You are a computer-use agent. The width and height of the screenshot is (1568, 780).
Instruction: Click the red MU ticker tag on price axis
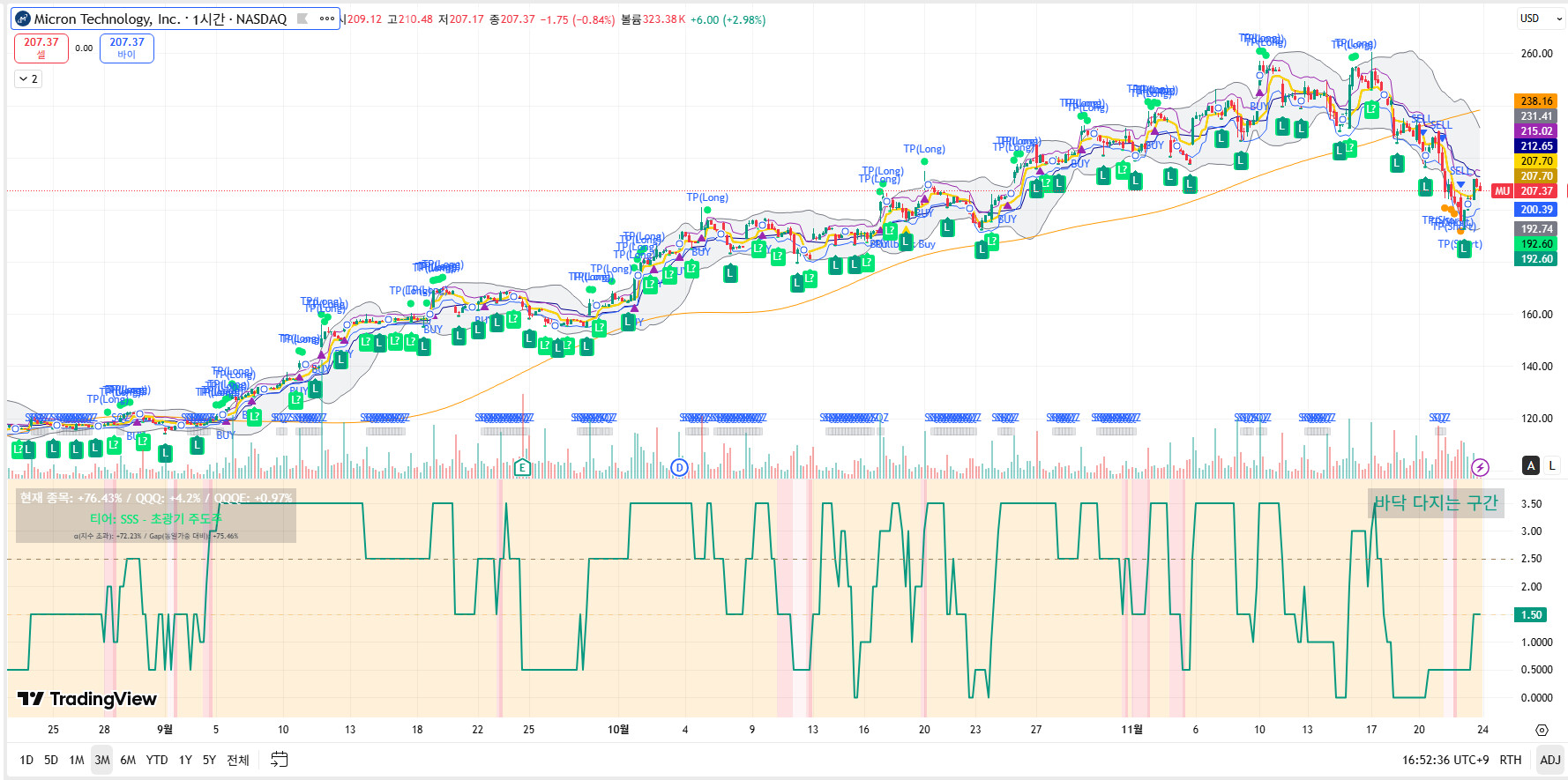1502,191
